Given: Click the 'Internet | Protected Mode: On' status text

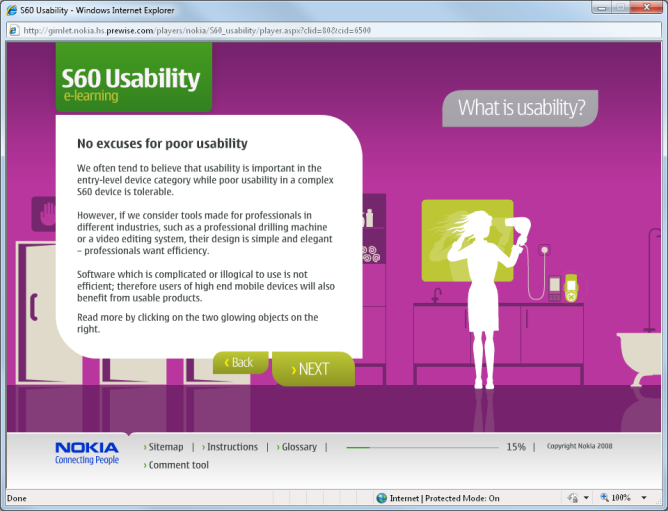Looking at the screenshot, I should 444,498.
